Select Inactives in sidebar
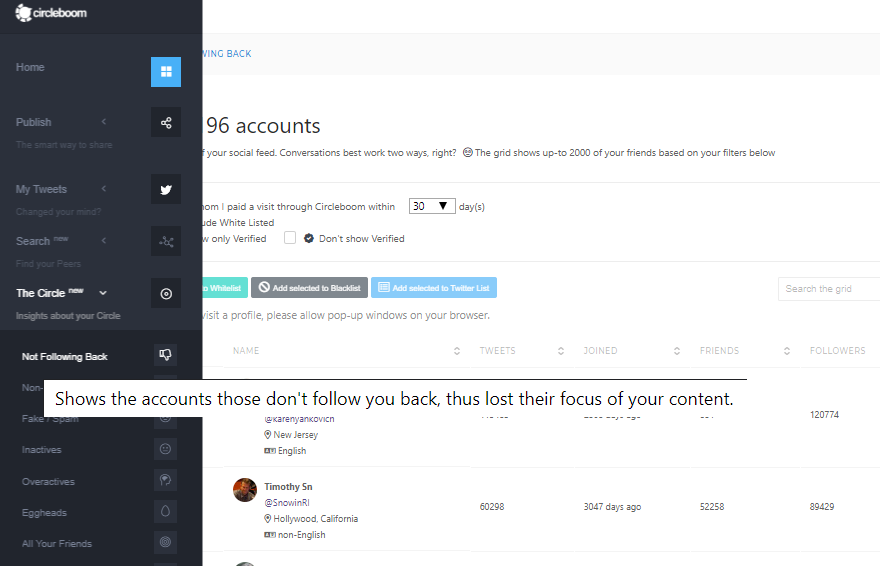This screenshot has height=566, width=880. (42, 450)
